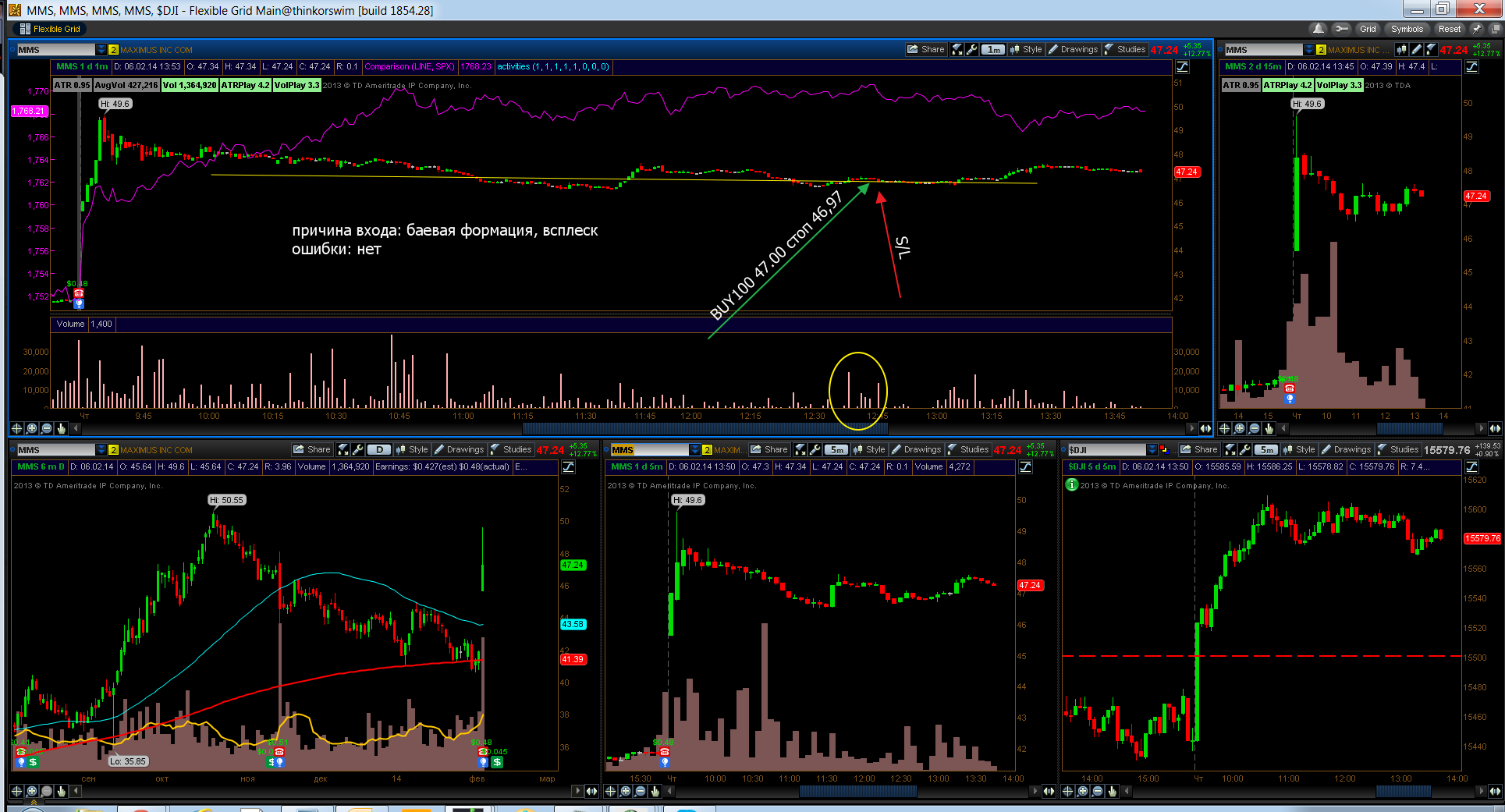Open the D timeframe selector in daily chart
The height and width of the screenshot is (812, 1505).
pyautogui.click(x=378, y=449)
